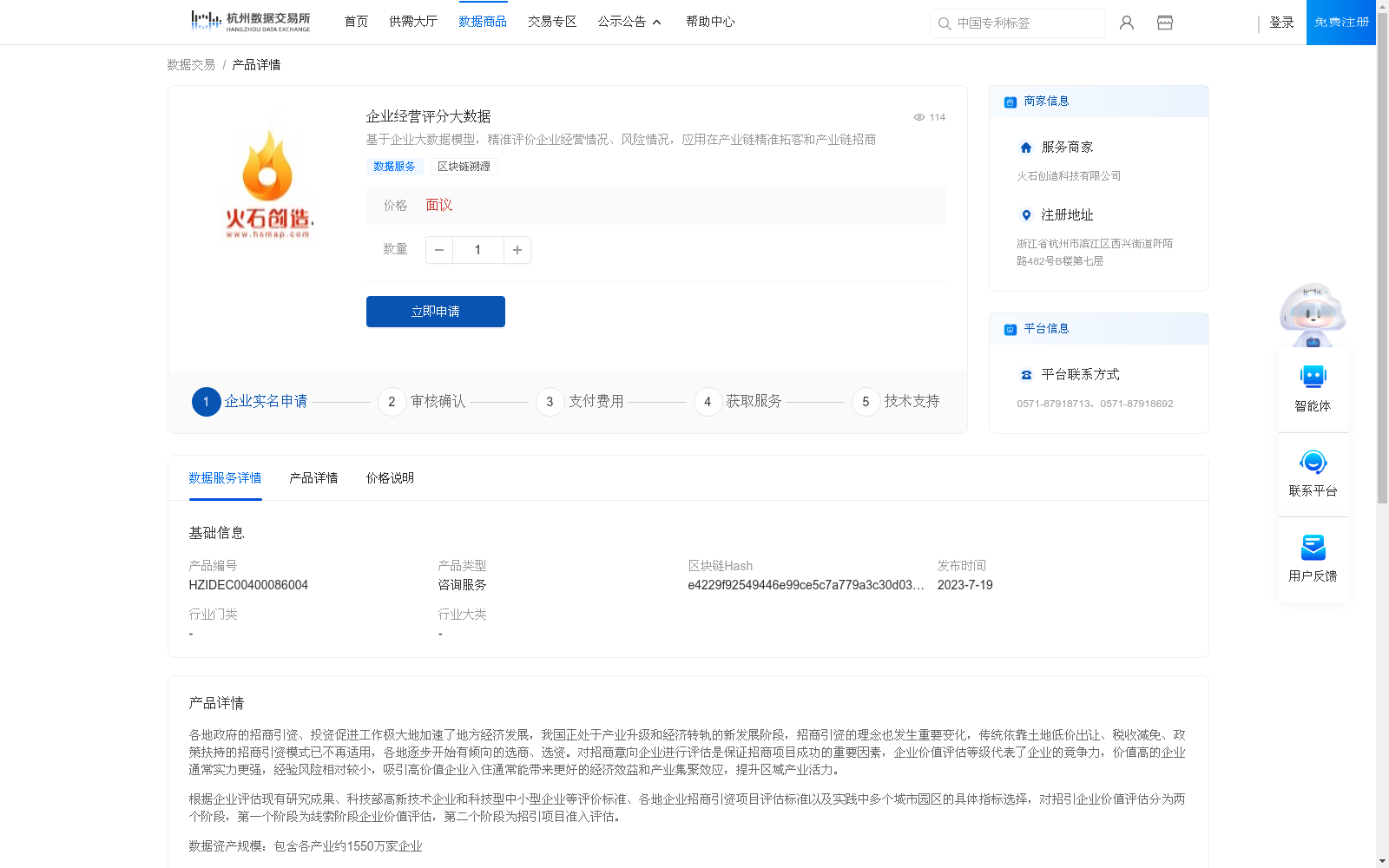Click the scrollbar down arrow
This screenshot has width=1389, height=868.
(x=1382, y=861)
